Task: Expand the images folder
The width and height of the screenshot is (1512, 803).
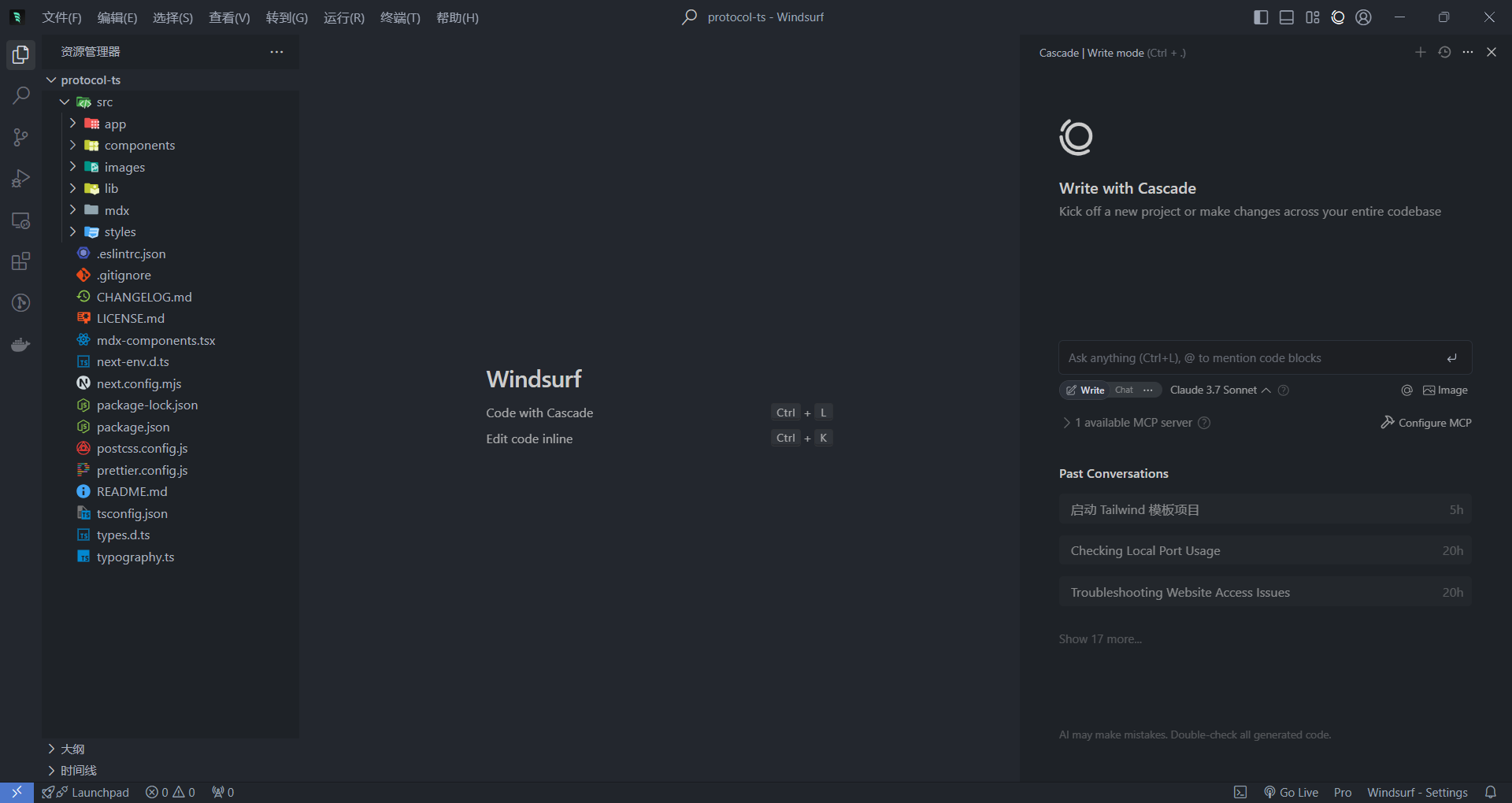Action: 171,167
